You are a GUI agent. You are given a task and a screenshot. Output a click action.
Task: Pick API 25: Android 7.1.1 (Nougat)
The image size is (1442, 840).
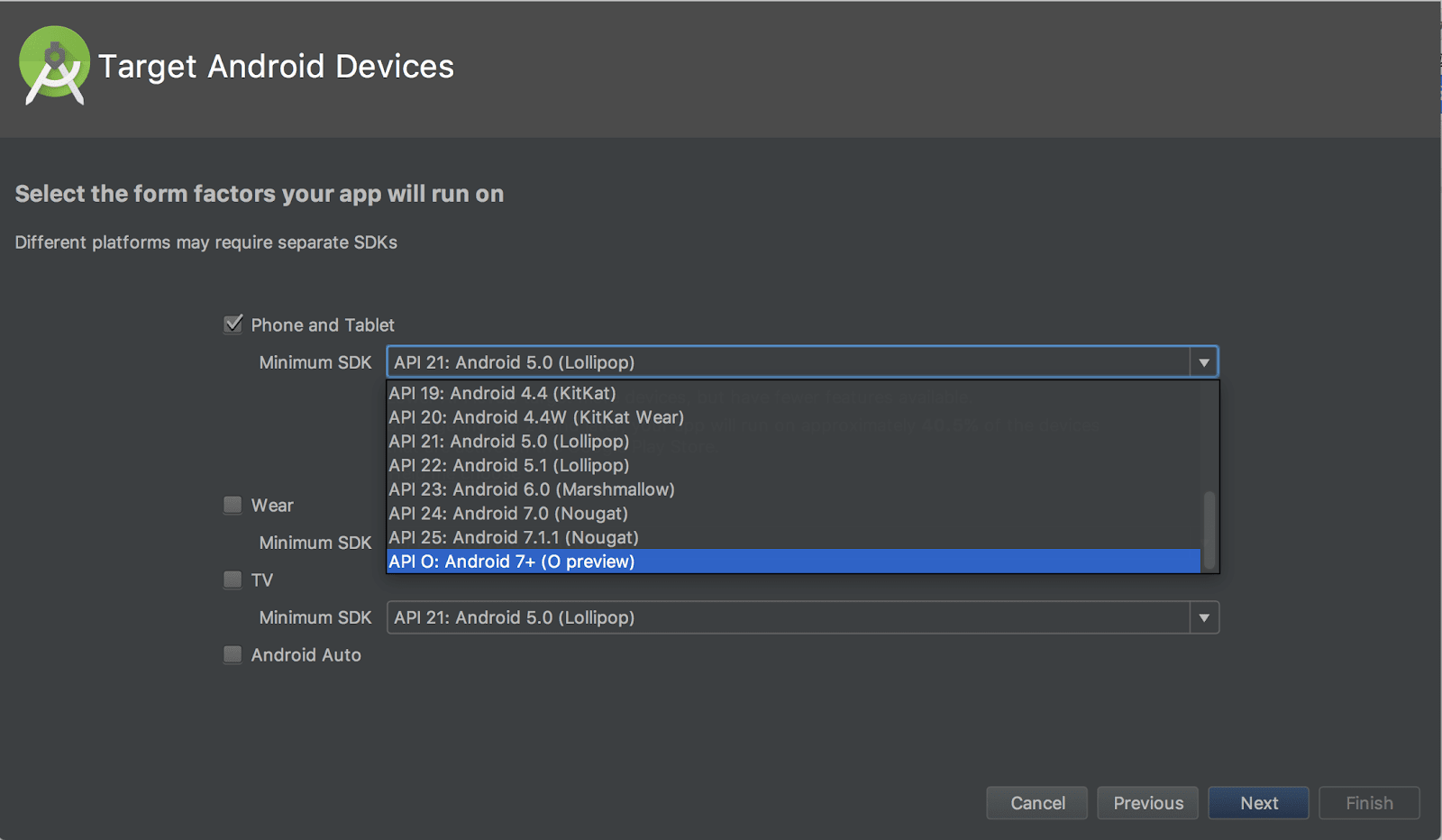[x=514, y=538]
